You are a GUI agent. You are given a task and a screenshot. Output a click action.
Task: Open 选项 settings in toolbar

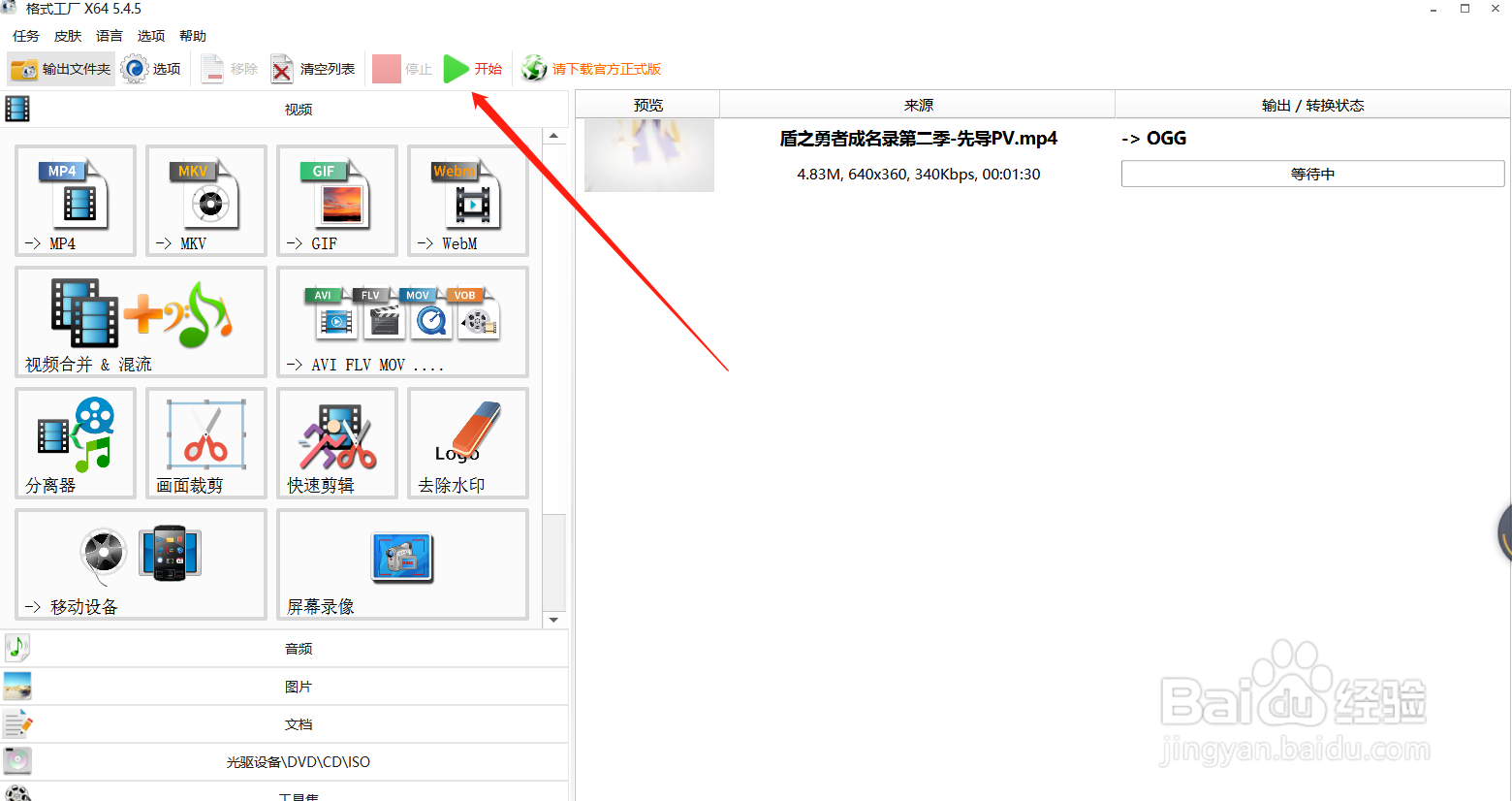151,69
